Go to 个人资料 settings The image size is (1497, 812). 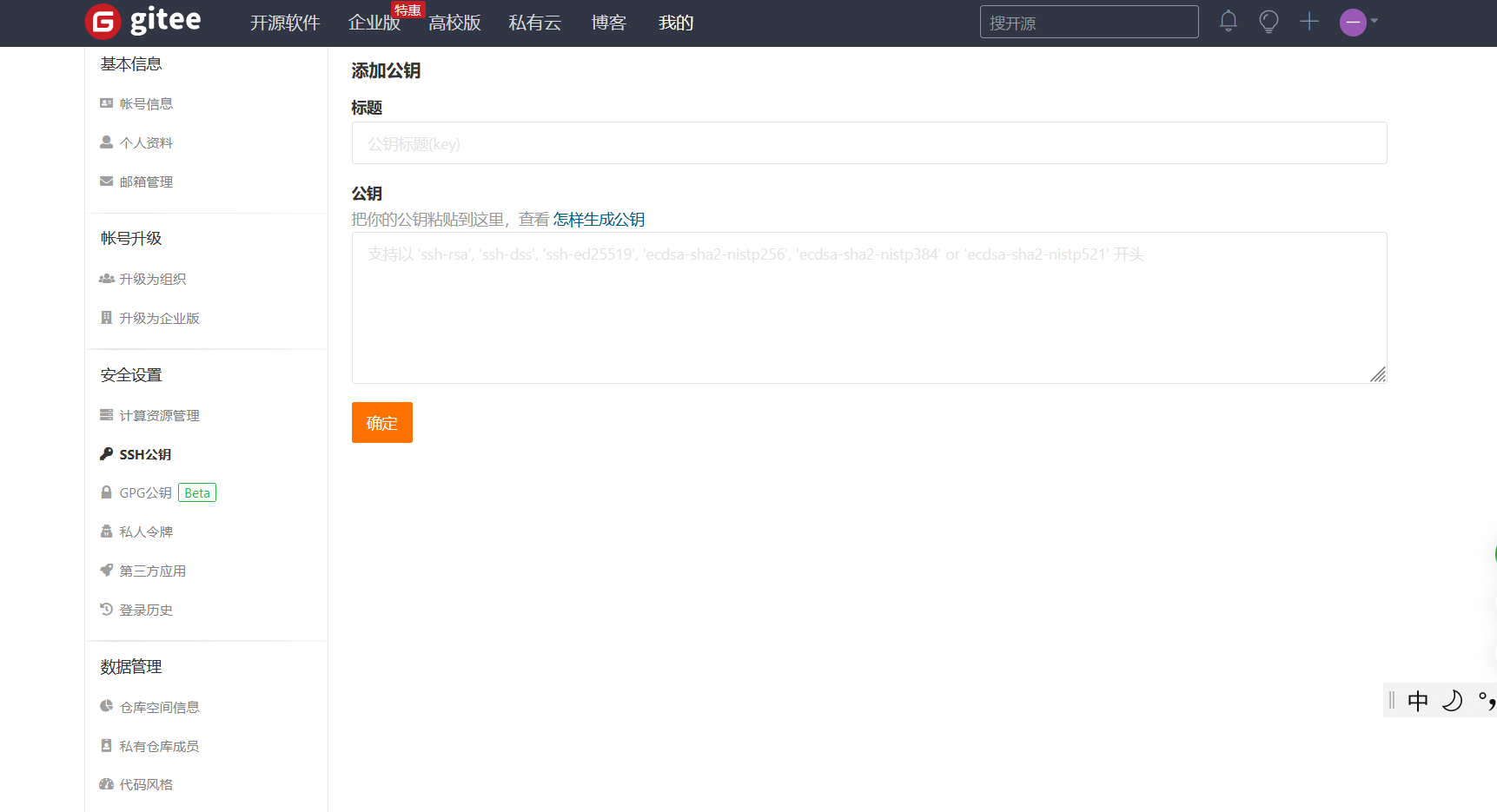click(x=146, y=142)
